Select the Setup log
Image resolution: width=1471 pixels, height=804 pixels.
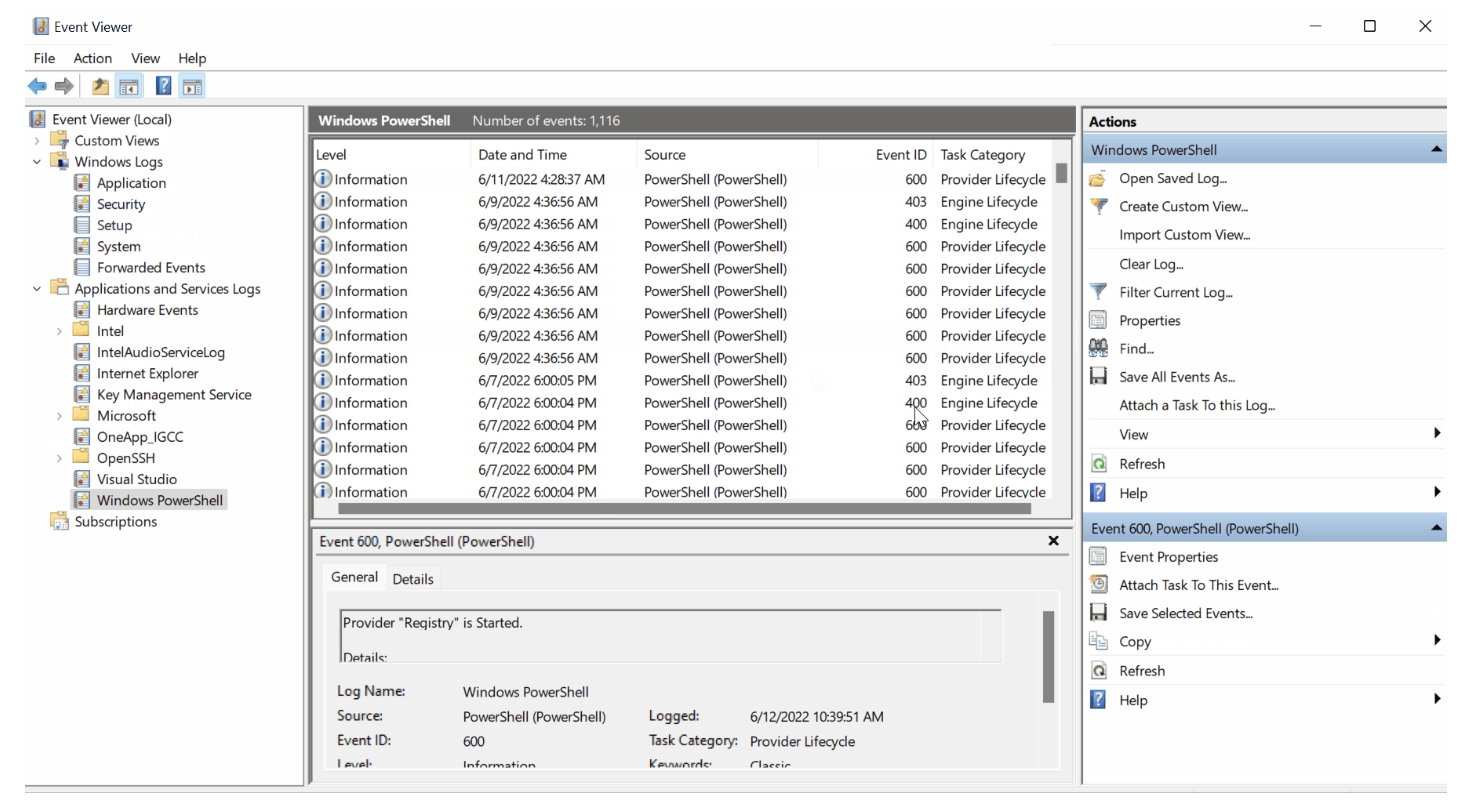114,225
